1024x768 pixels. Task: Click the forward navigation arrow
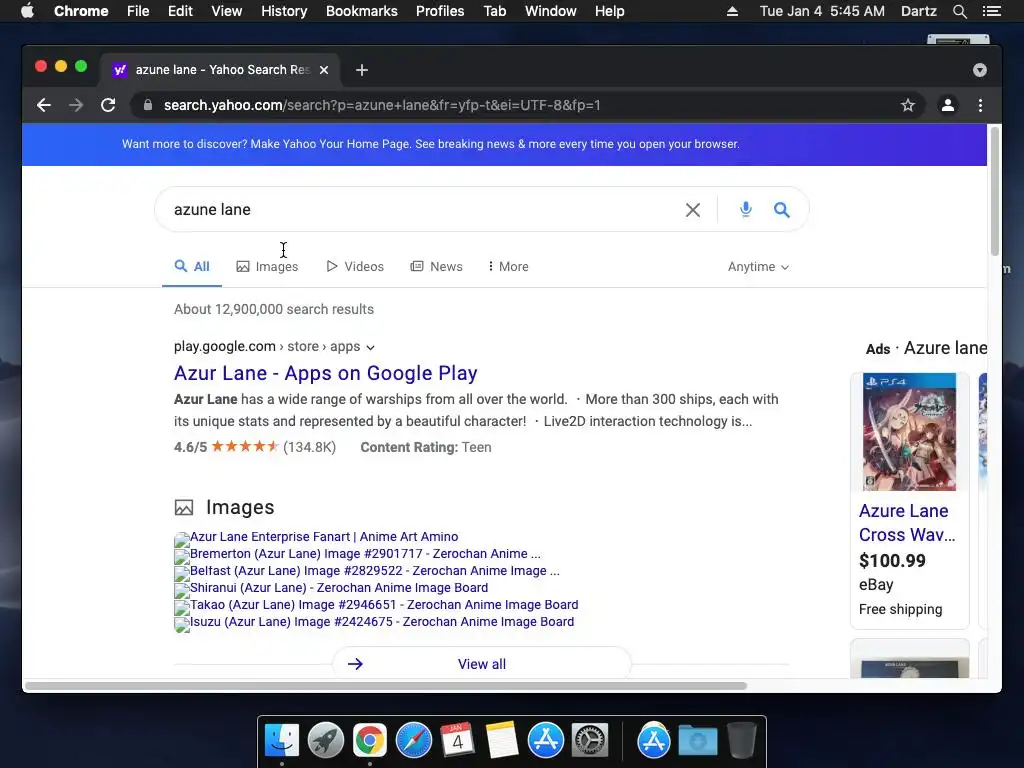[x=76, y=105]
